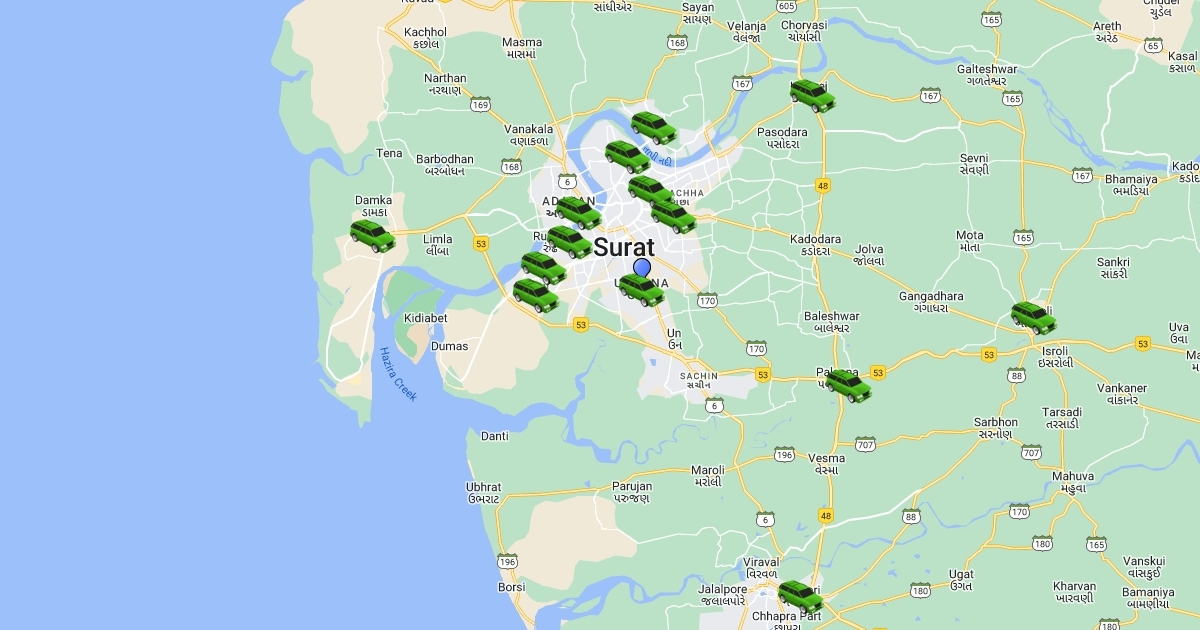
Task: Click the Maroli place label
Action: click(x=708, y=470)
